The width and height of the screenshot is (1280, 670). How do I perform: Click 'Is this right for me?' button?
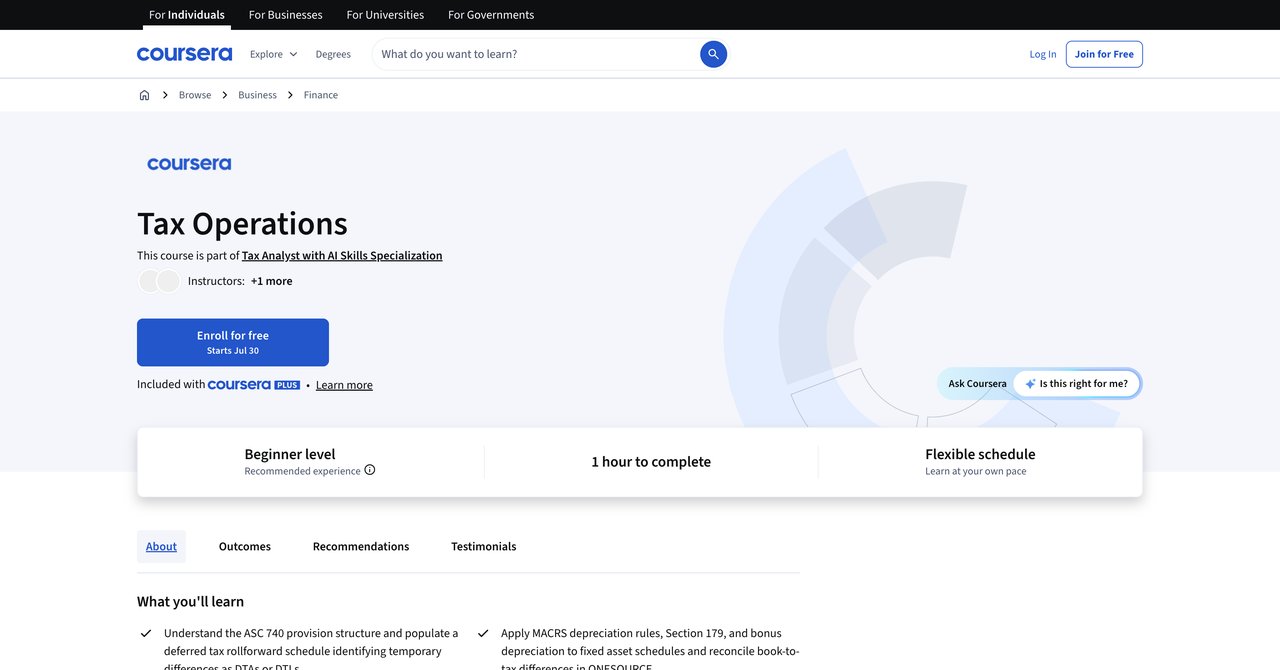(x=1076, y=384)
